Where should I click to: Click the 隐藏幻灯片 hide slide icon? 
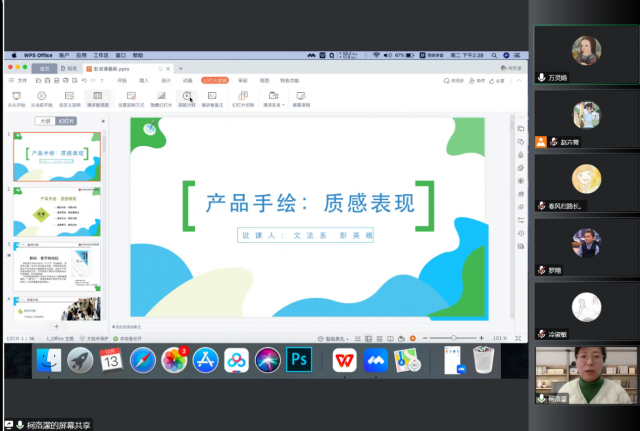click(160, 96)
